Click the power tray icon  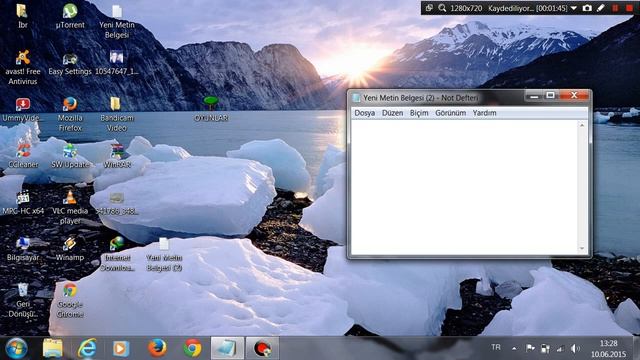click(x=545, y=349)
